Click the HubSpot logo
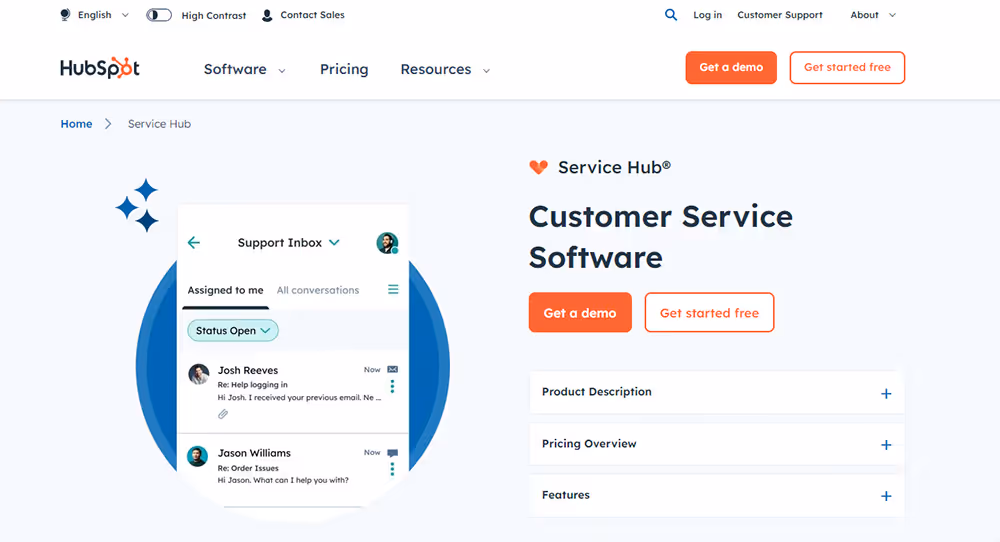This screenshot has height=542, width=1000. pos(99,68)
